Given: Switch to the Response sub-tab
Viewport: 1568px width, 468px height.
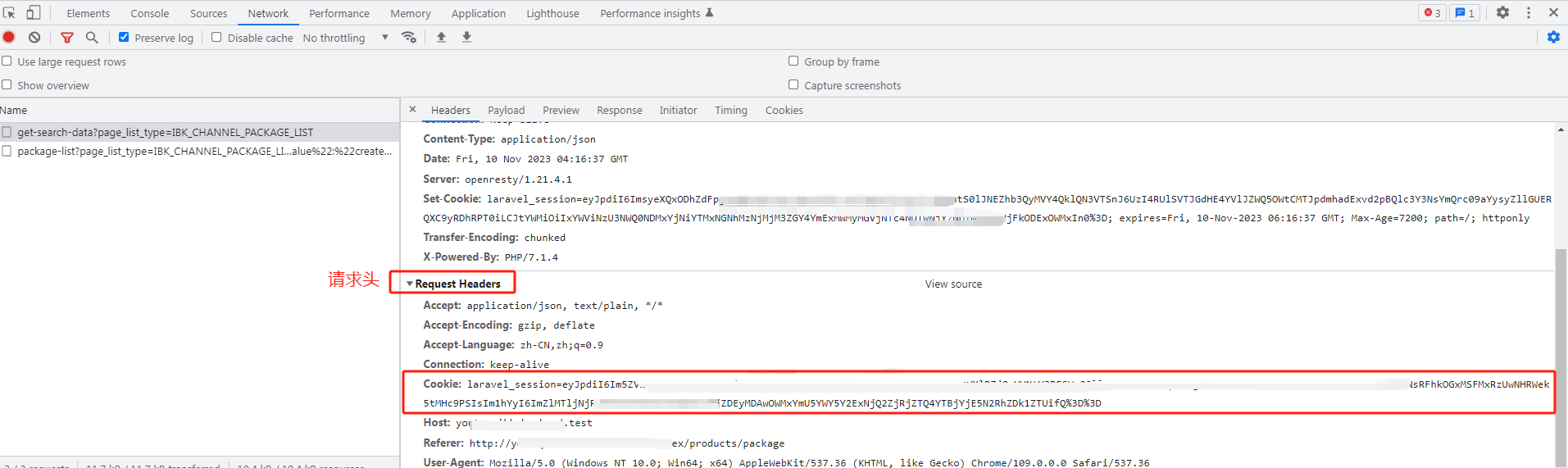Looking at the screenshot, I should [x=620, y=110].
